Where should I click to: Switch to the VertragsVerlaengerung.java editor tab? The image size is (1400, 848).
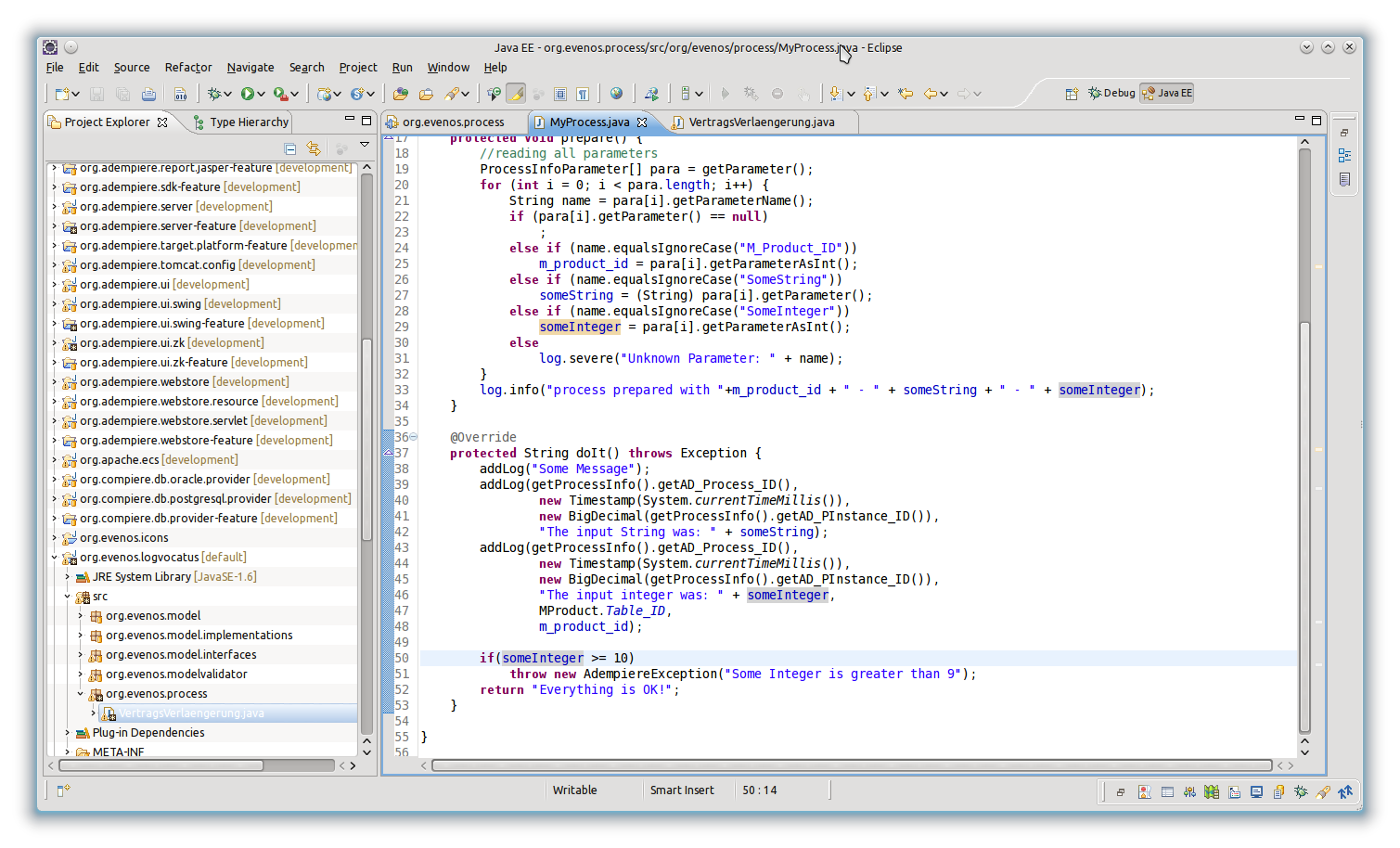click(x=761, y=122)
